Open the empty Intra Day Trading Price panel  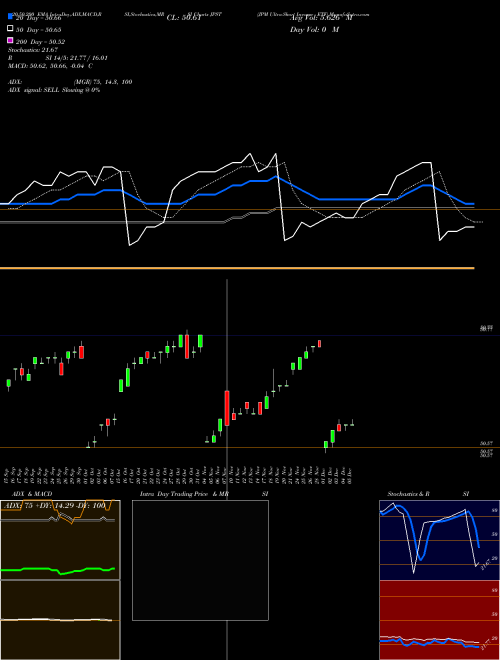pos(200,560)
